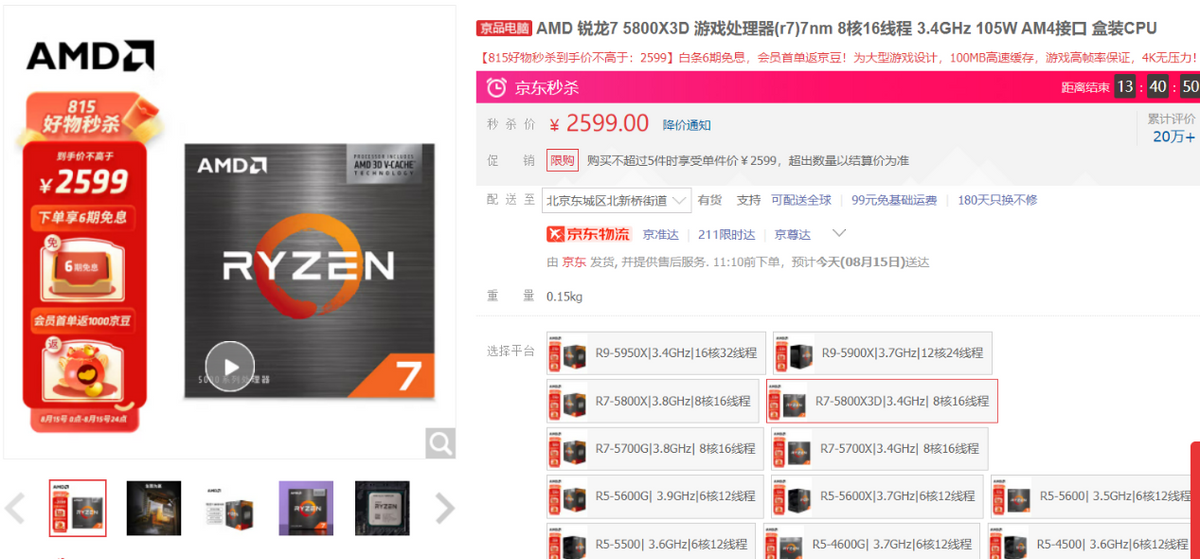Select R5-5600 3.5GHz 6核12线程 option
Viewport: 1200px width, 559px height.
(1095, 497)
